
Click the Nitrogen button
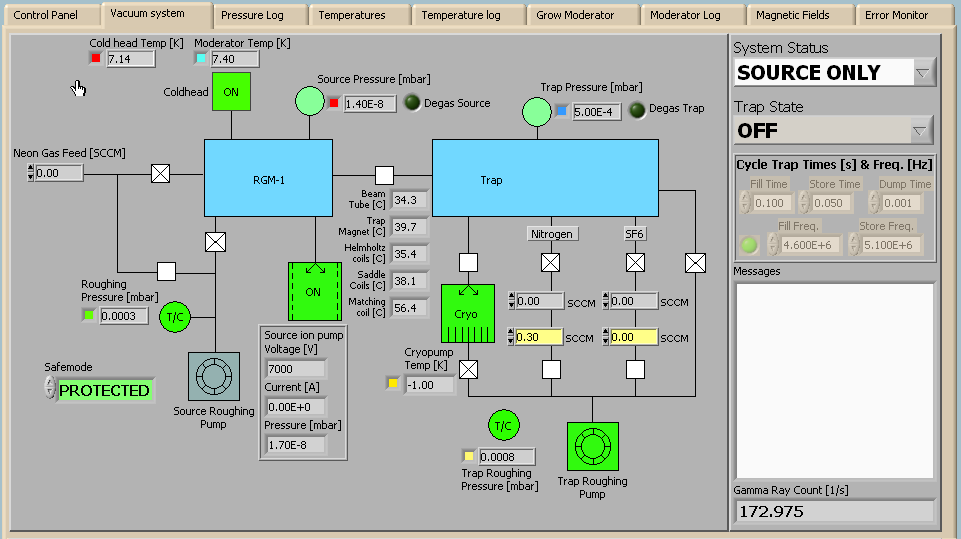552,233
